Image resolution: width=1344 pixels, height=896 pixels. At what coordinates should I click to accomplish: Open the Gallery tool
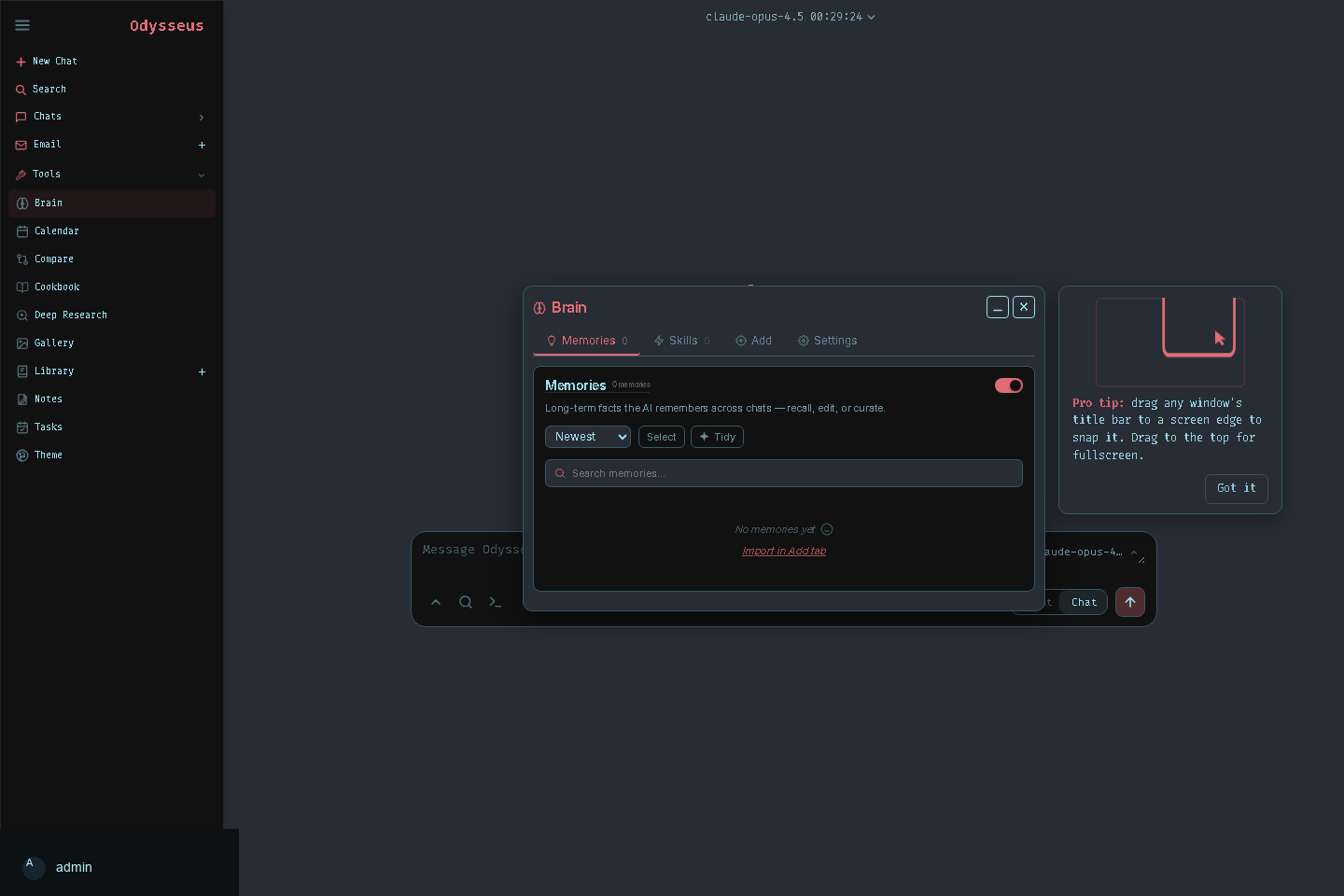coord(112,343)
